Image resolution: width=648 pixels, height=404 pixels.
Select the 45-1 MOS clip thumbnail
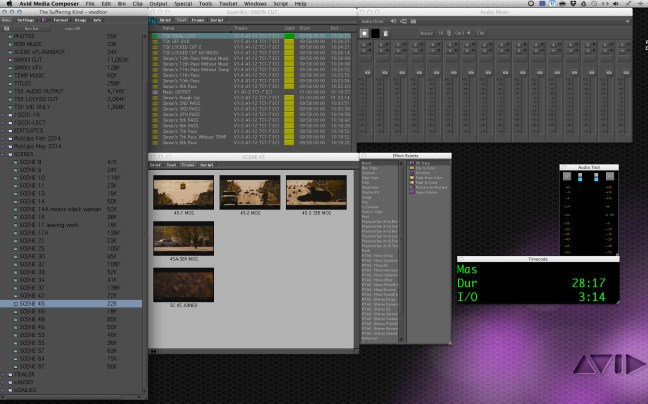(175, 191)
